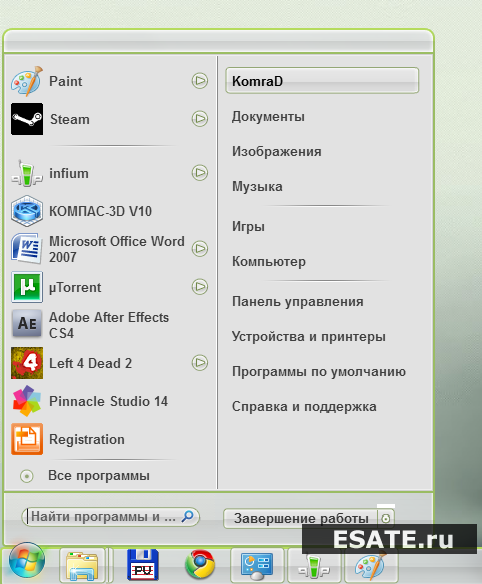Click the floppy disk PU taskbar icon
482x584 pixels.
click(x=143, y=565)
